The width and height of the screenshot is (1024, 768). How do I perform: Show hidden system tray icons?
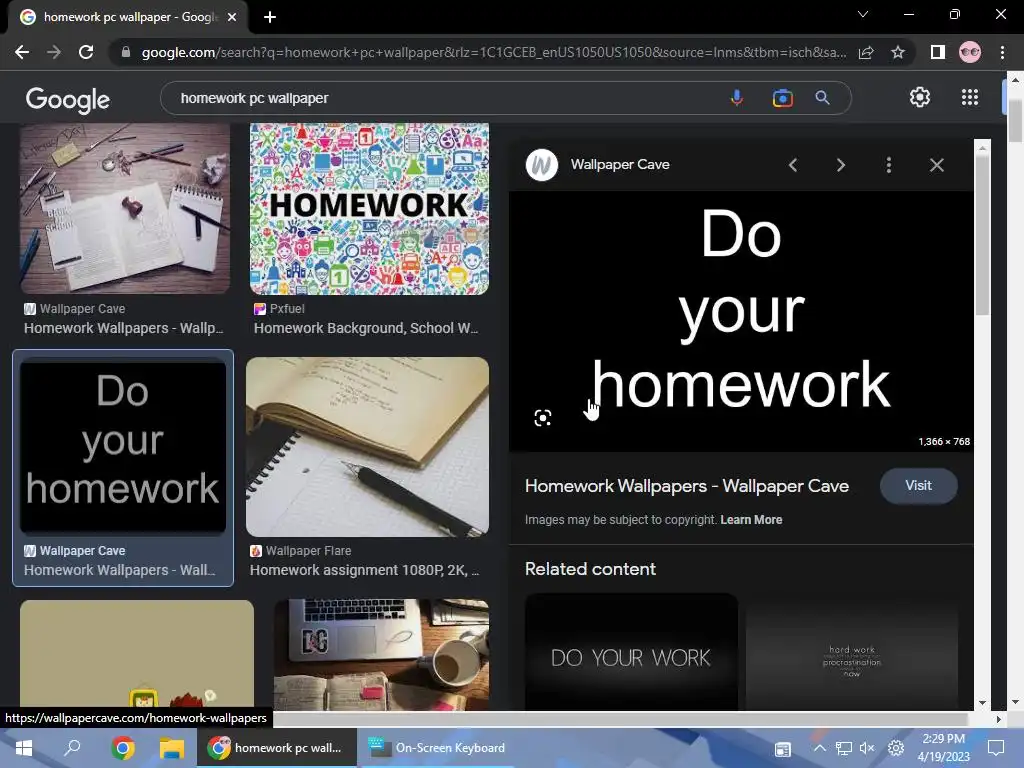coord(820,748)
